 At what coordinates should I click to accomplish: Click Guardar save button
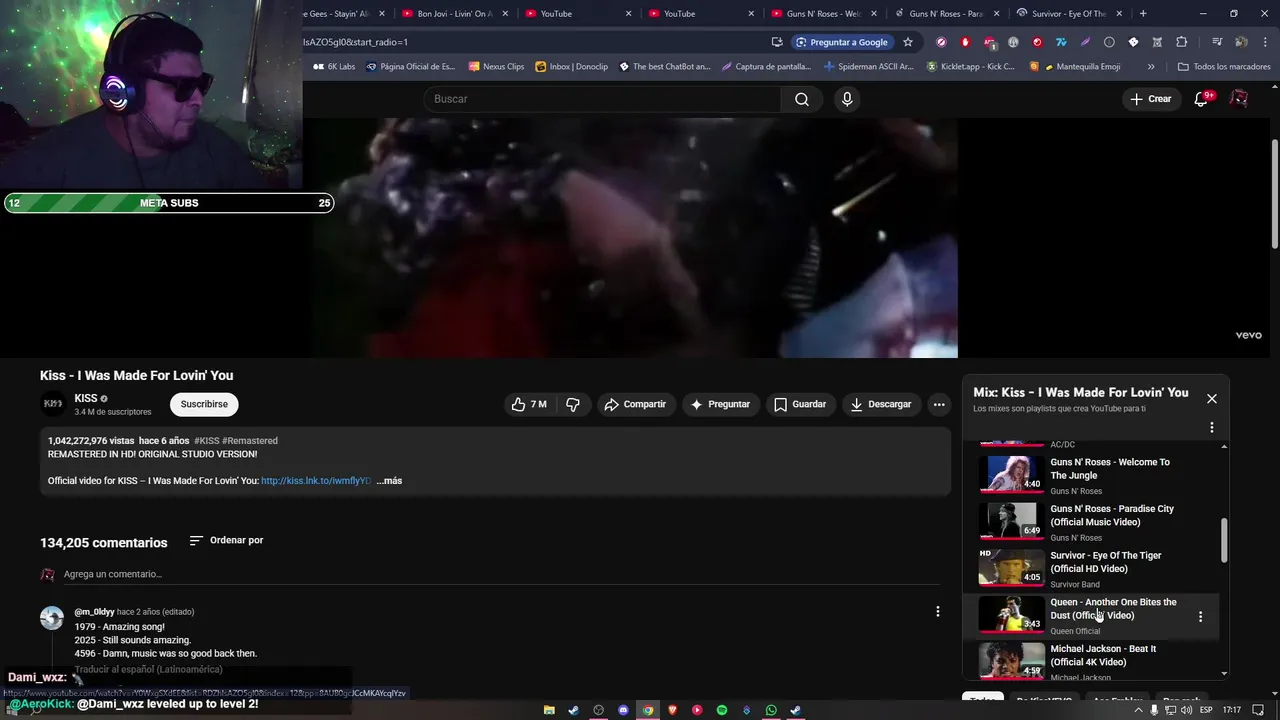click(x=800, y=404)
